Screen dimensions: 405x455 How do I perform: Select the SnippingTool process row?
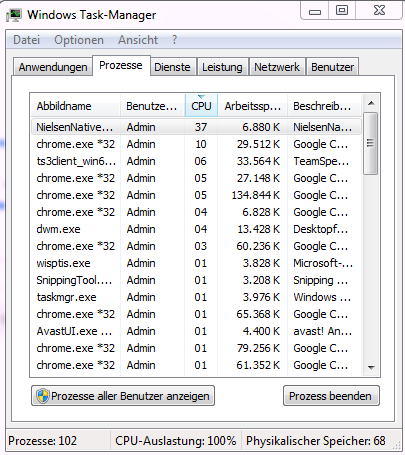(x=196, y=280)
